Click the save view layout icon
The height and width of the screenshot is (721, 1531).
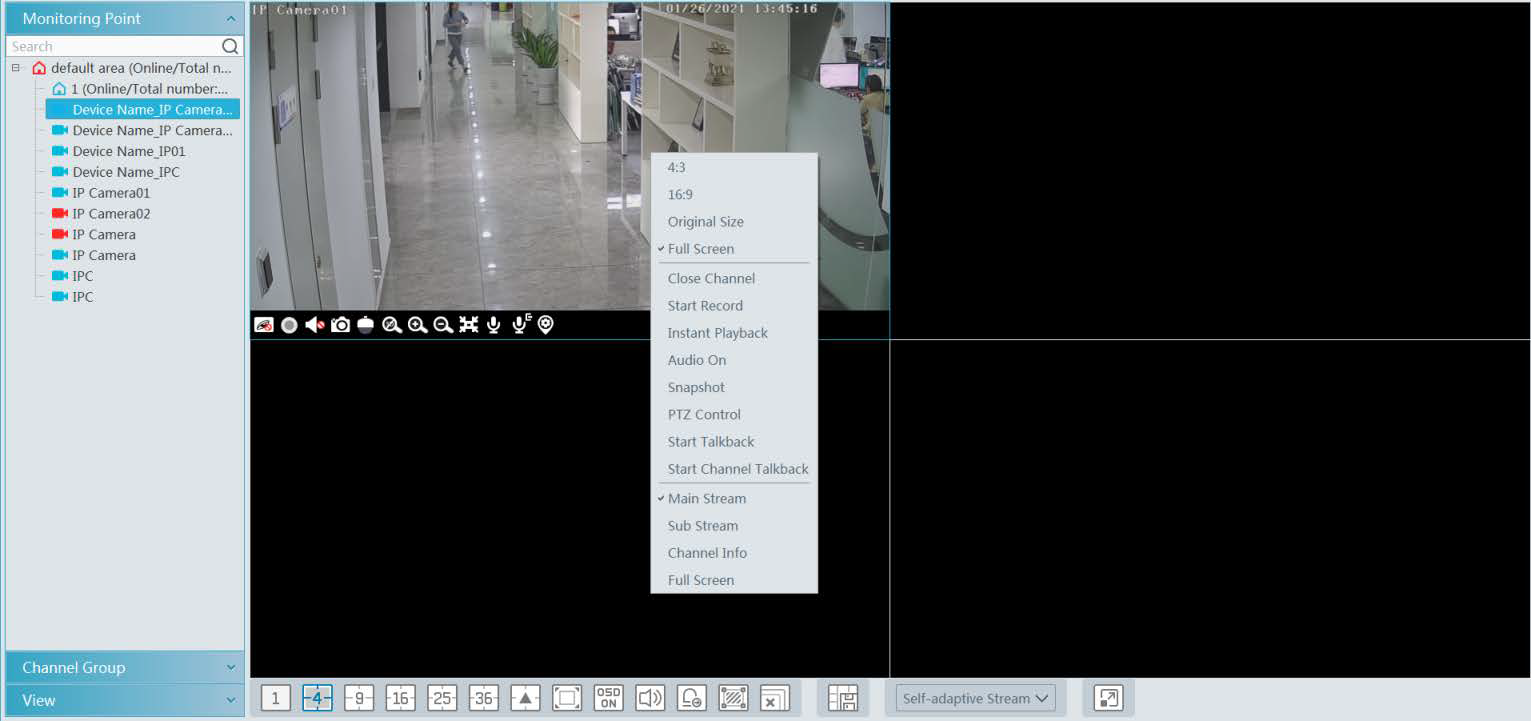[843, 698]
